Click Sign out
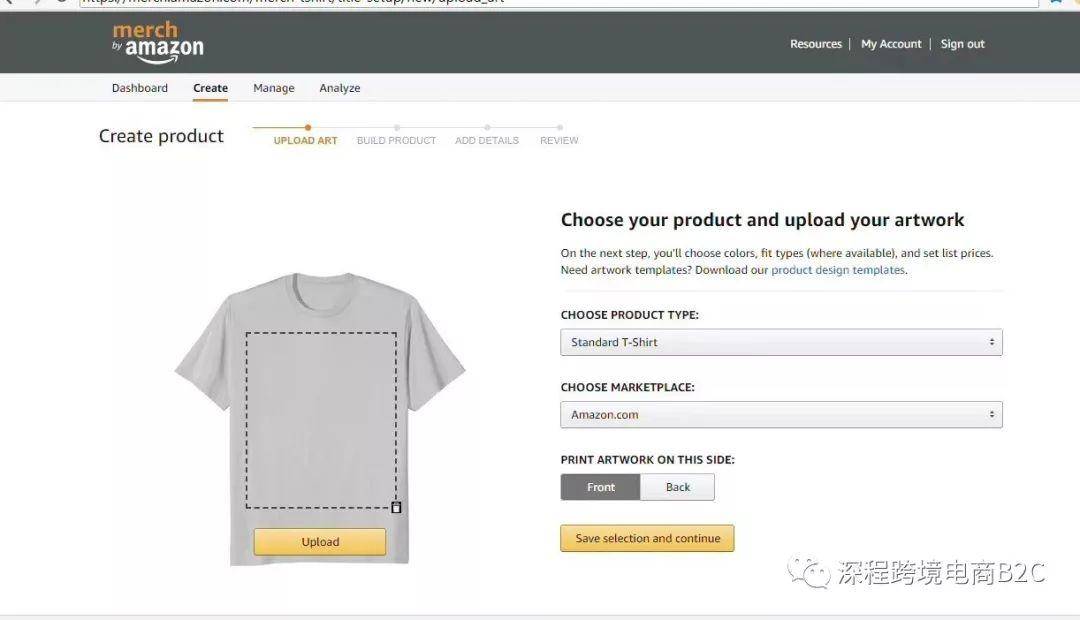1080x620 pixels. (962, 44)
